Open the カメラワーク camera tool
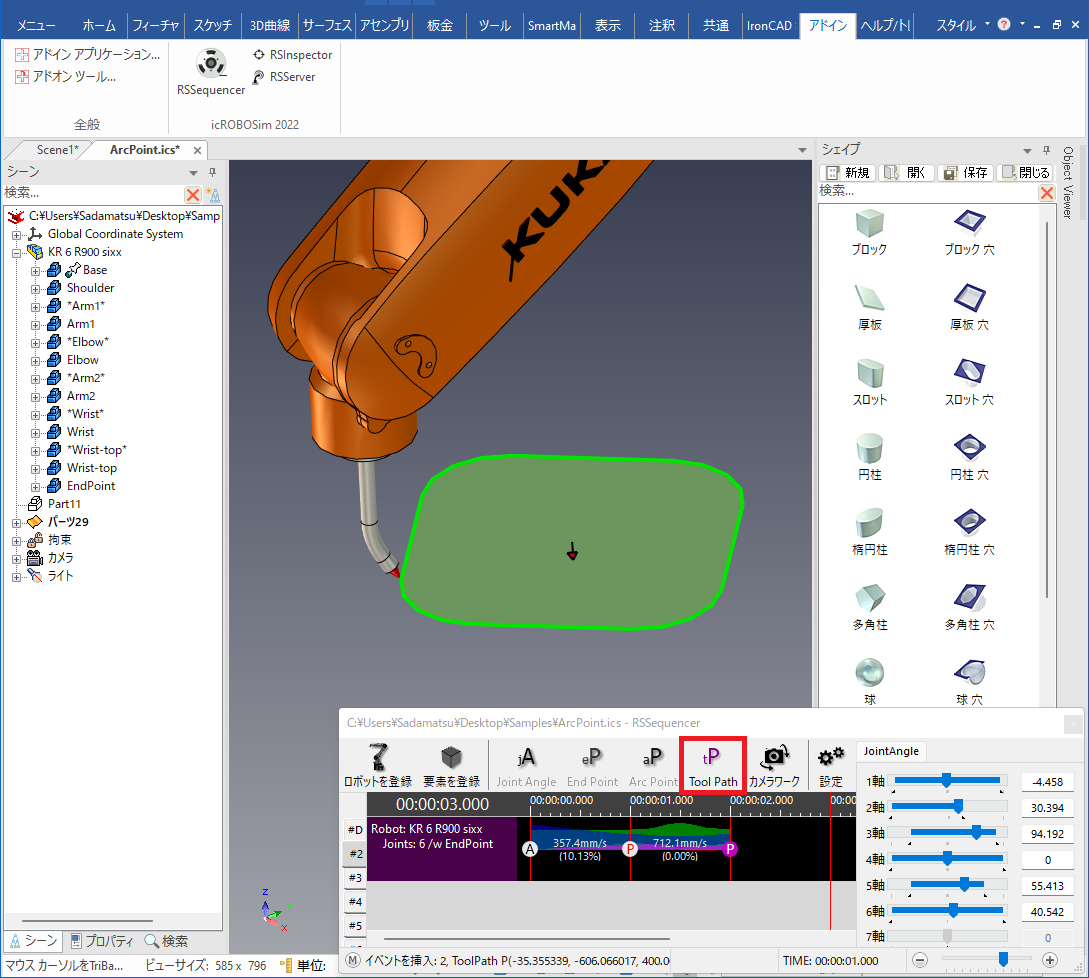The width and height of the screenshot is (1089, 978). pos(774,766)
